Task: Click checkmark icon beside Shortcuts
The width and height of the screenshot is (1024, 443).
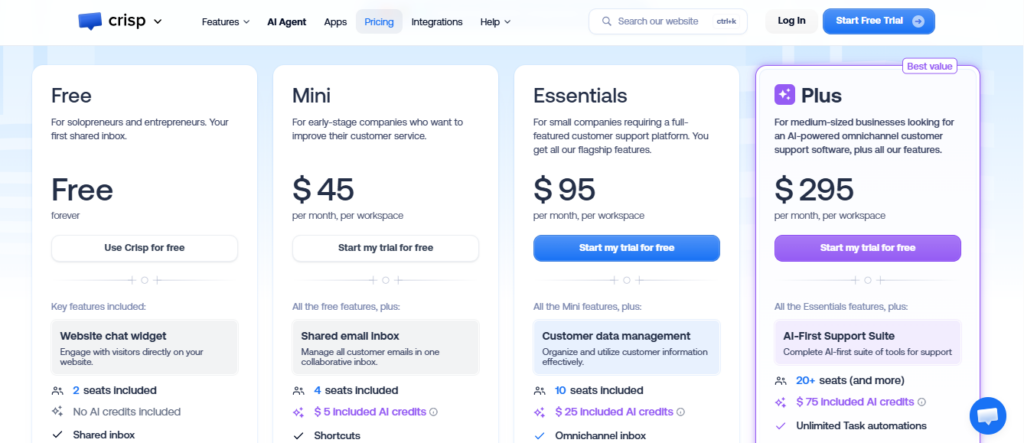Action: click(298, 436)
